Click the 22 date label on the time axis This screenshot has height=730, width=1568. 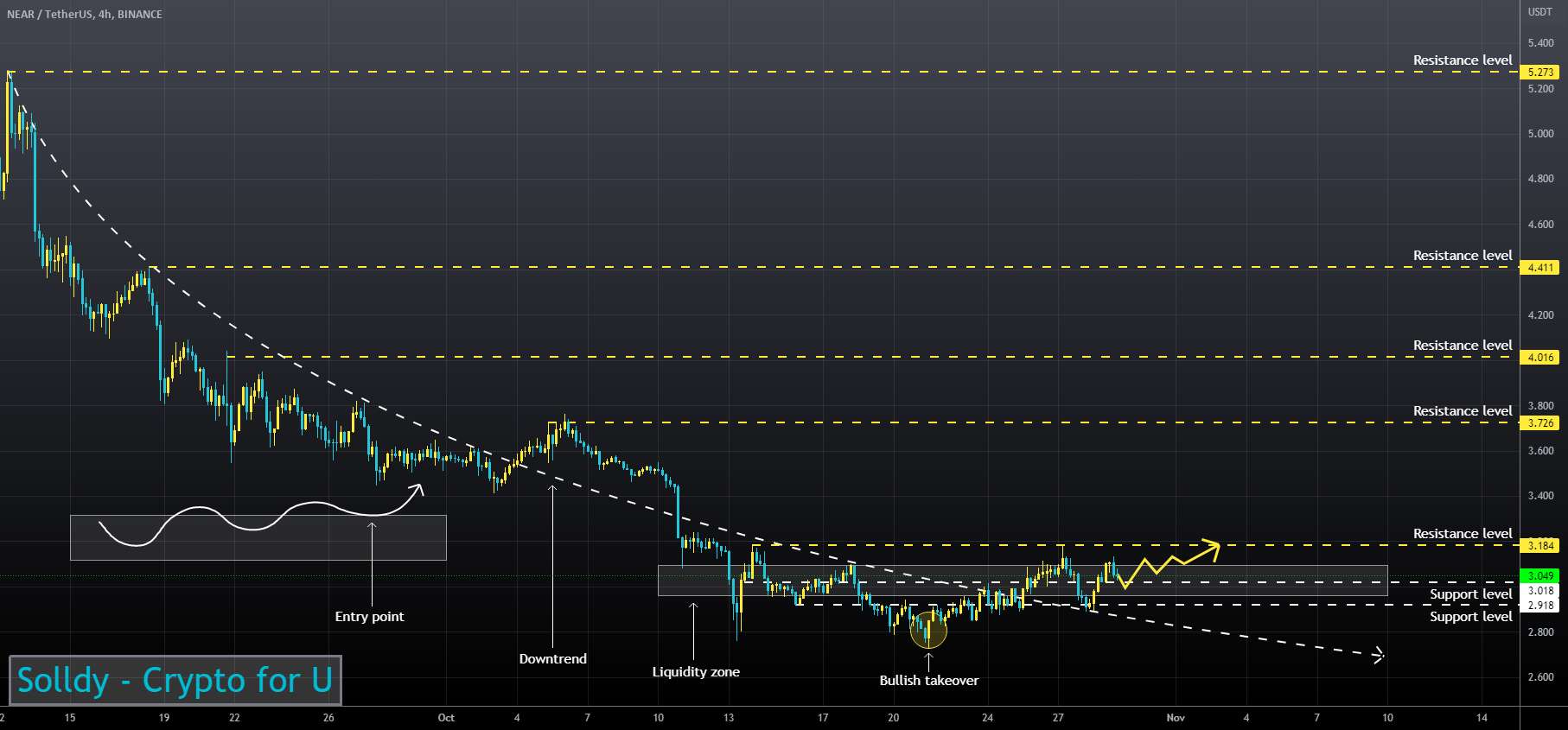click(x=234, y=718)
